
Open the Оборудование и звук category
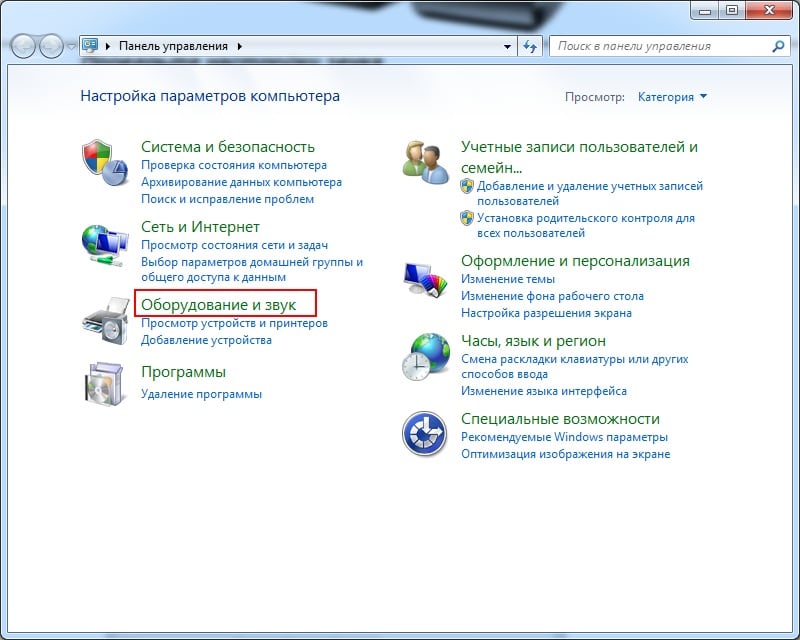[x=218, y=304]
